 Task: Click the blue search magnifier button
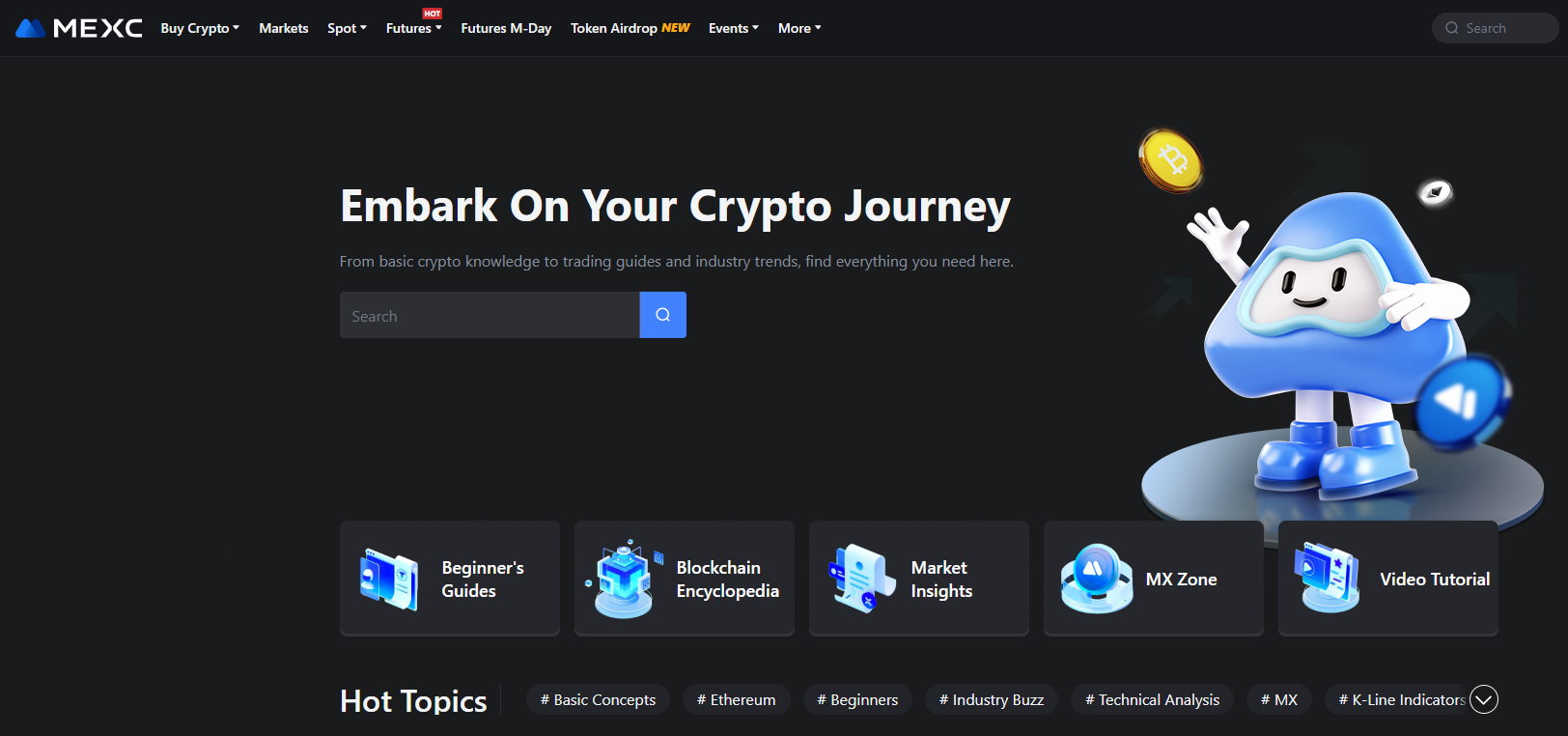(663, 315)
